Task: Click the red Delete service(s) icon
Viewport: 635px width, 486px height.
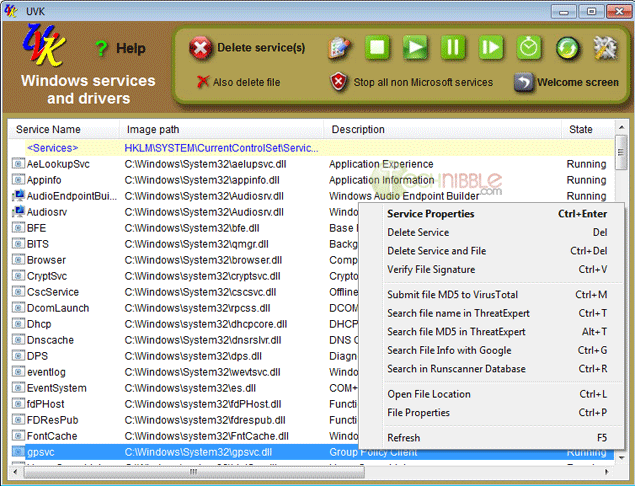Action: pyautogui.click(x=200, y=48)
